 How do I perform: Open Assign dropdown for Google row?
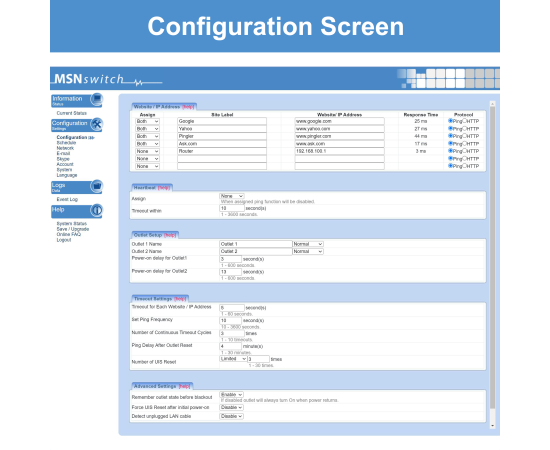tap(147, 121)
